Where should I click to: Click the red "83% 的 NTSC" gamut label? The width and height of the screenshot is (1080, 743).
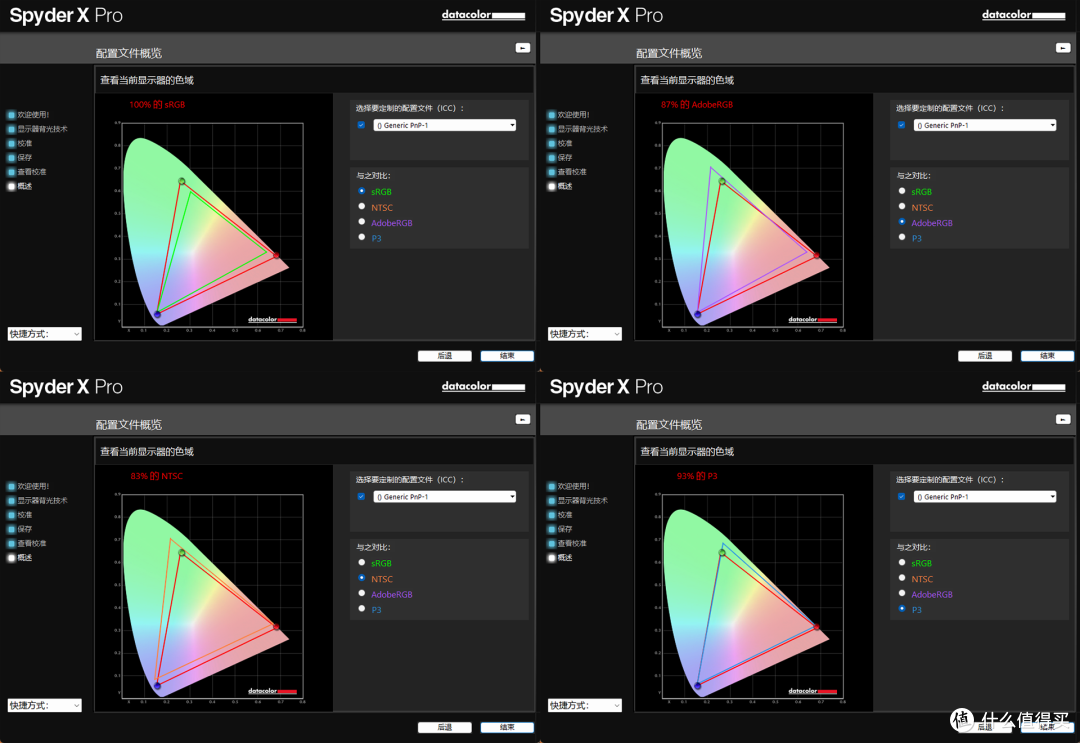point(156,476)
